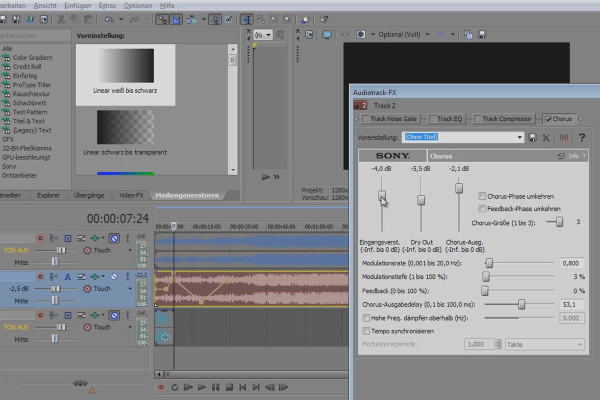The width and height of the screenshot is (600, 400).
Task: Select the Zoom magnifier tool in toolbar
Action: 287,19
